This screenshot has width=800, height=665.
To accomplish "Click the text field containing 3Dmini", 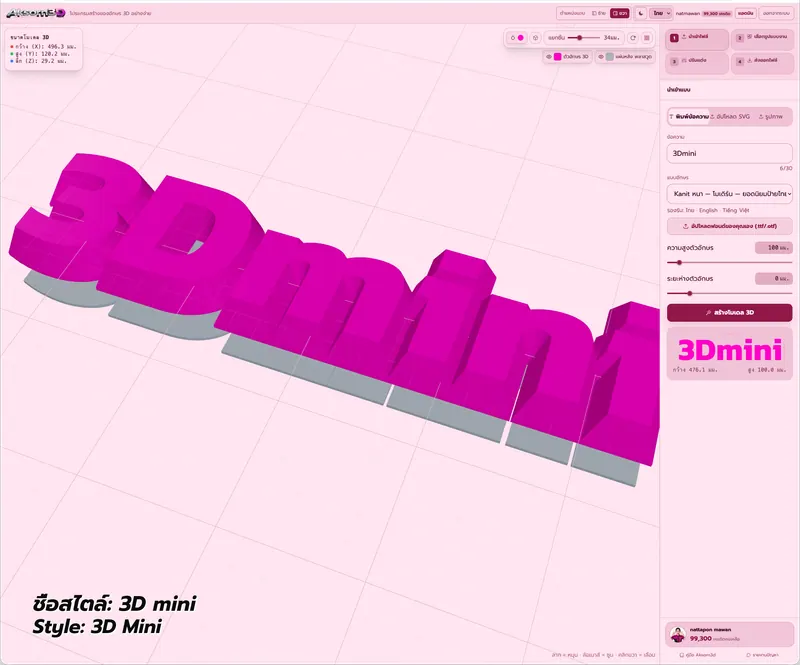I will click(730, 153).
